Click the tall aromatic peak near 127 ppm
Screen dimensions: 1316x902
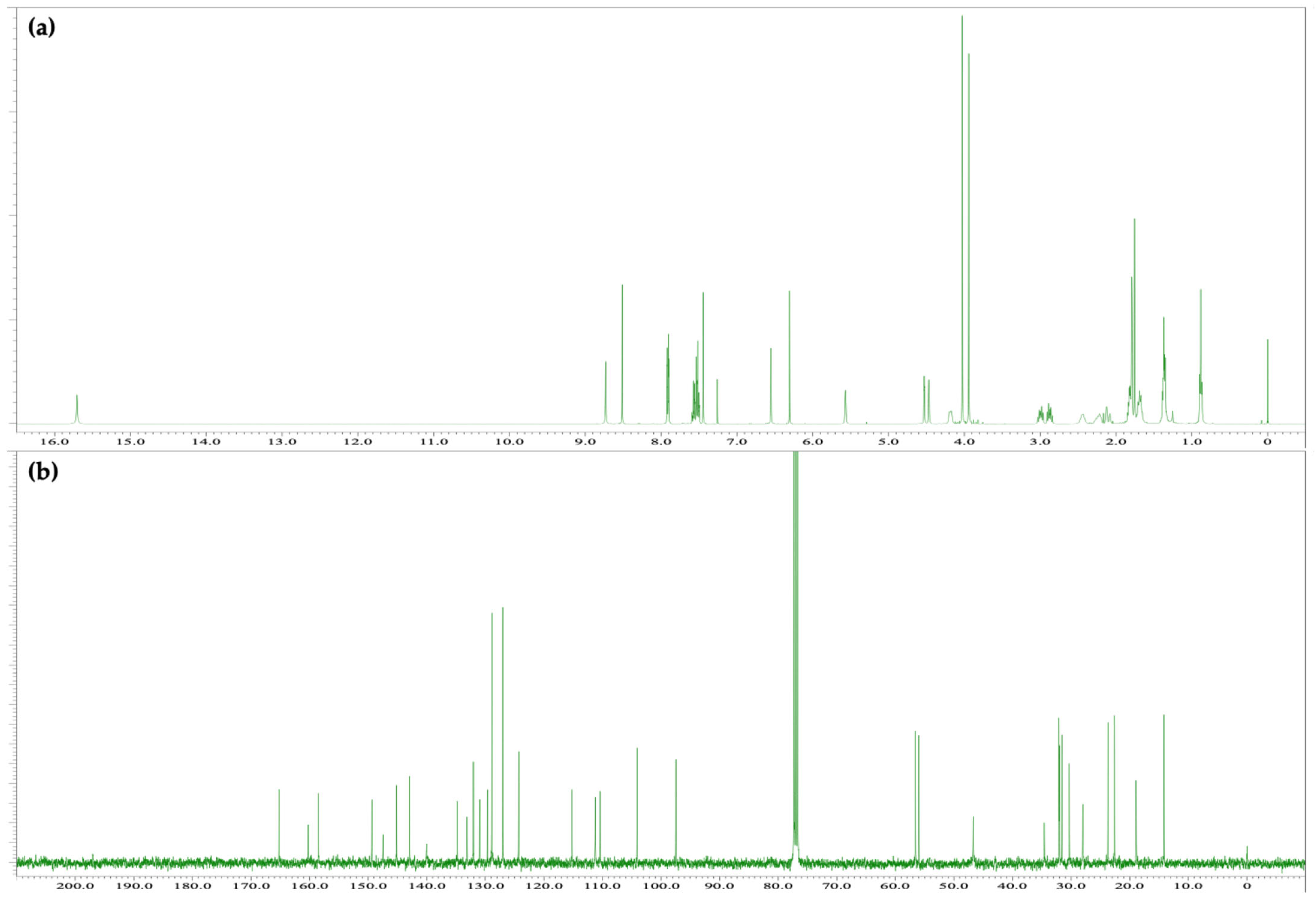(503, 734)
